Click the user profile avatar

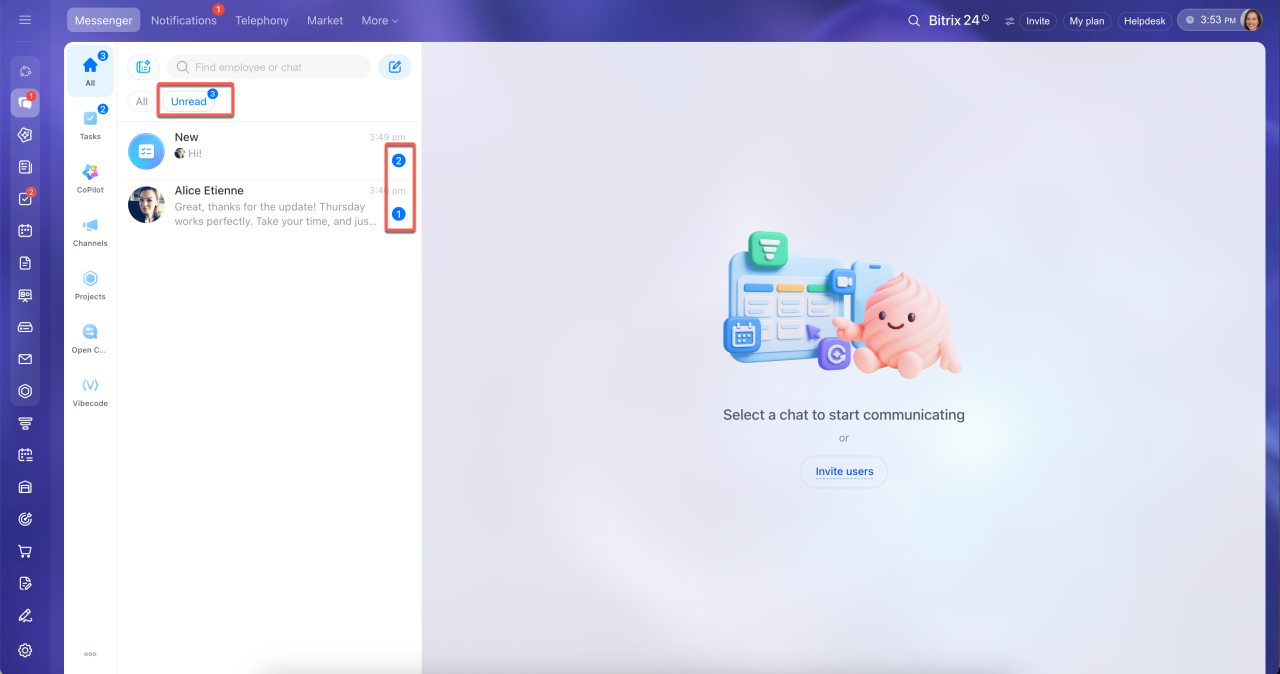click(x=1251, y=20)
